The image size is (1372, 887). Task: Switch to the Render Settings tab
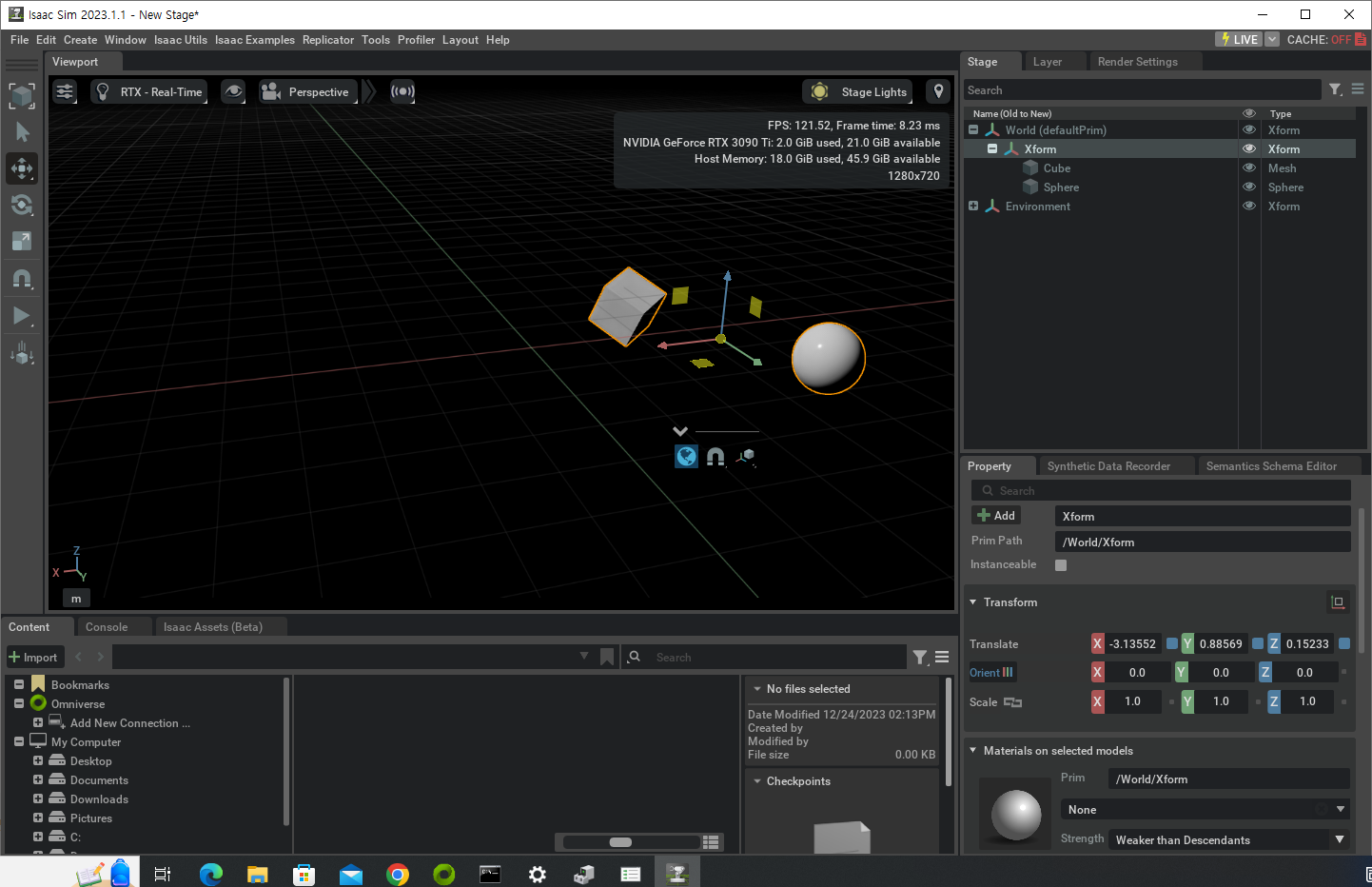[x=1138, y=62]
